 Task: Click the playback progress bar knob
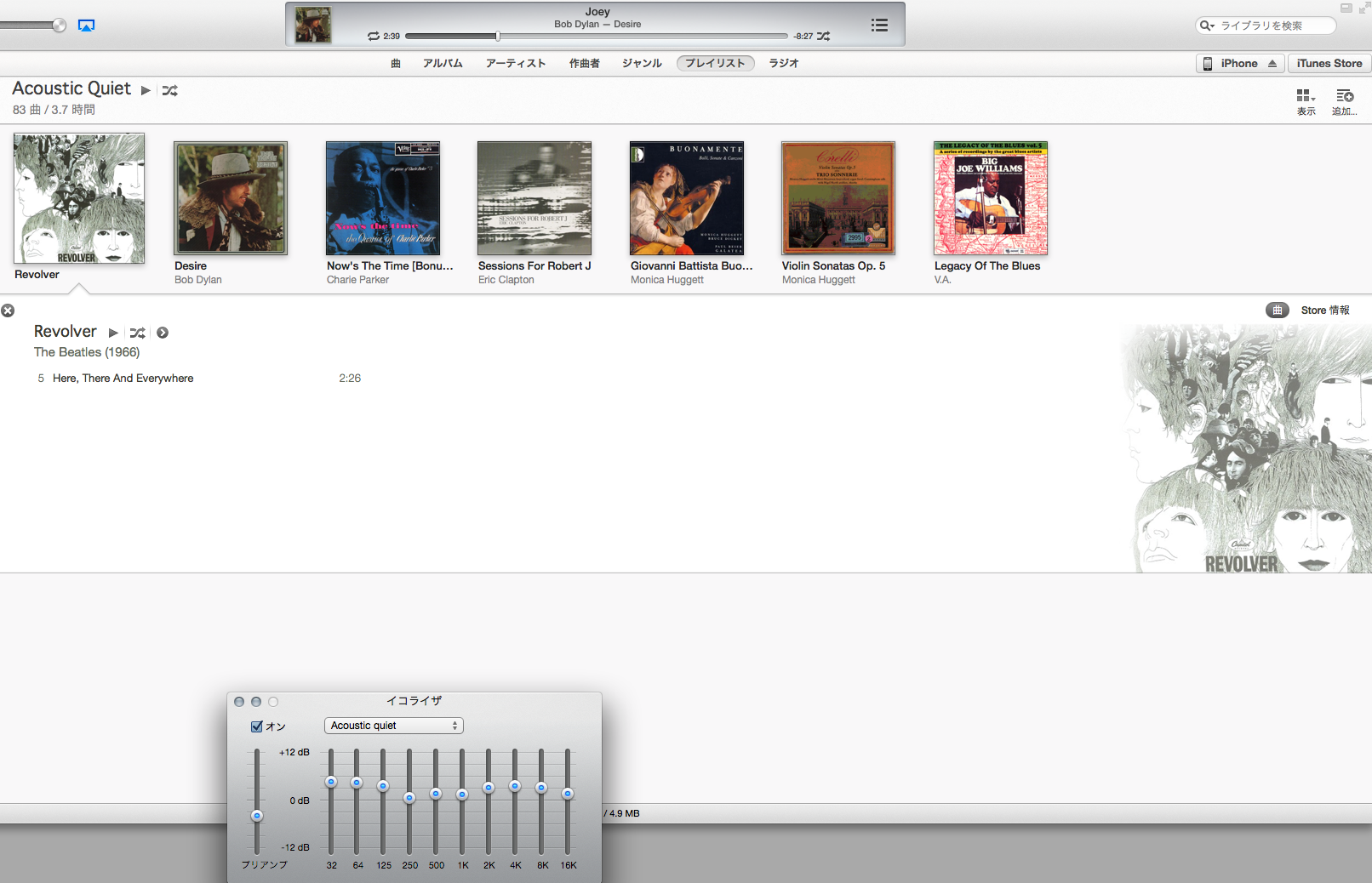click(498, 37)
